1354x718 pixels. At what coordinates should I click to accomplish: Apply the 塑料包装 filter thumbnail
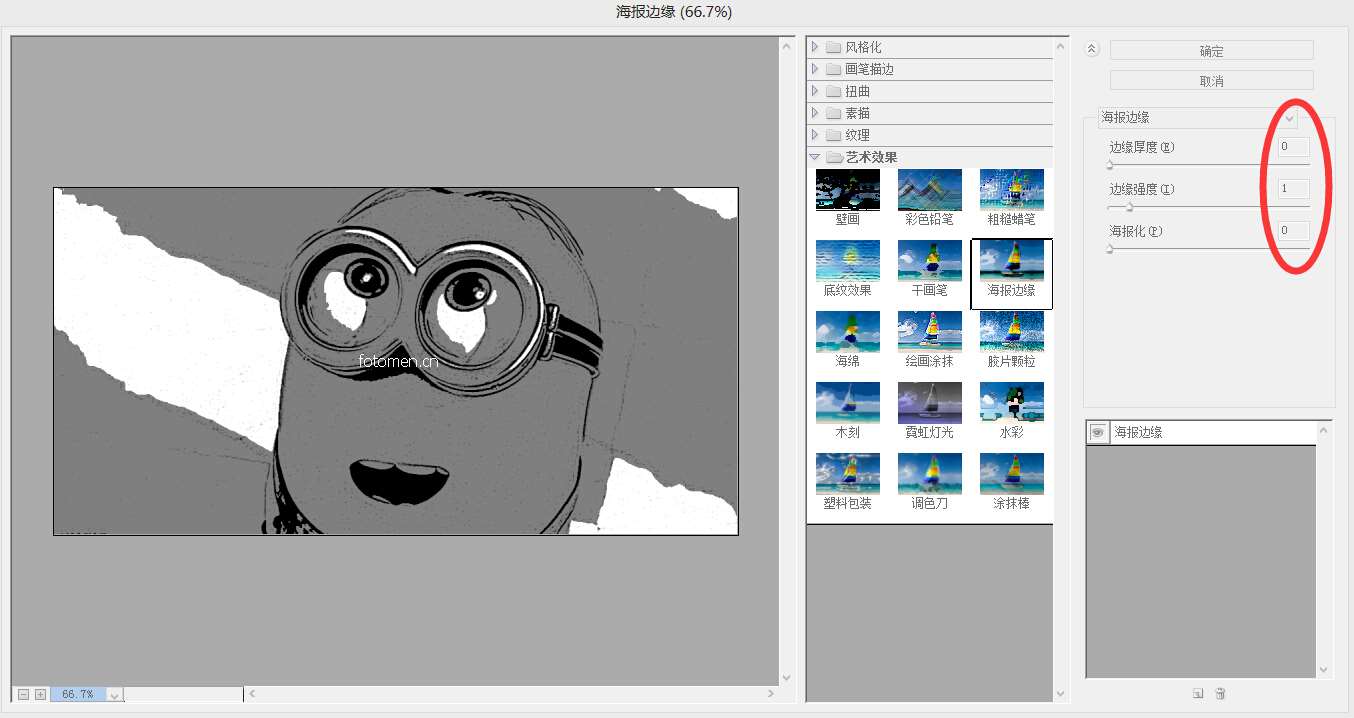click(848, 474)
